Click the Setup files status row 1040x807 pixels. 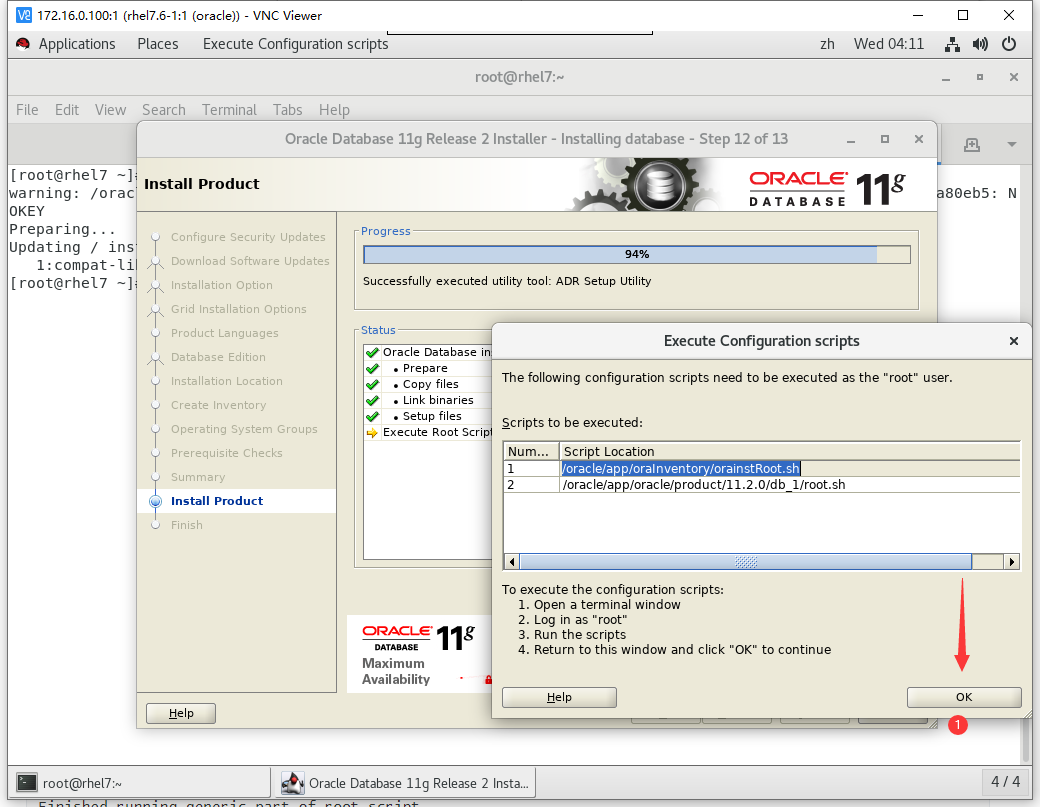(428, 416)
